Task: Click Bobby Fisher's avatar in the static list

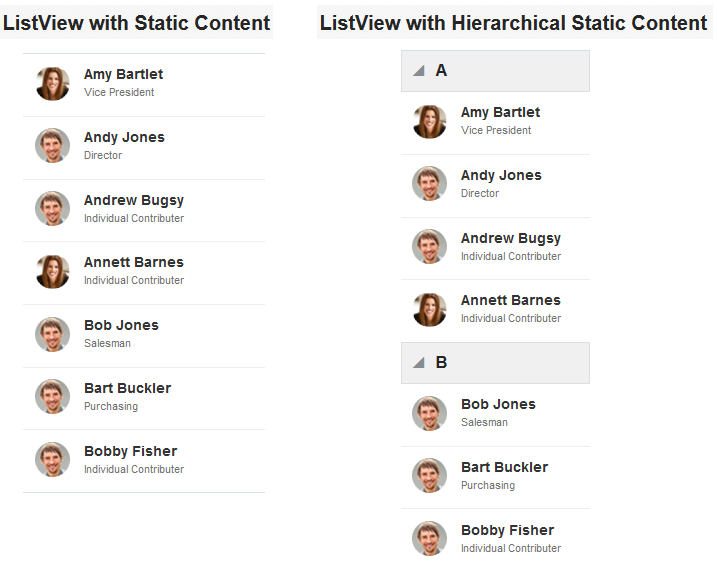Action: (x=53, y=460)
